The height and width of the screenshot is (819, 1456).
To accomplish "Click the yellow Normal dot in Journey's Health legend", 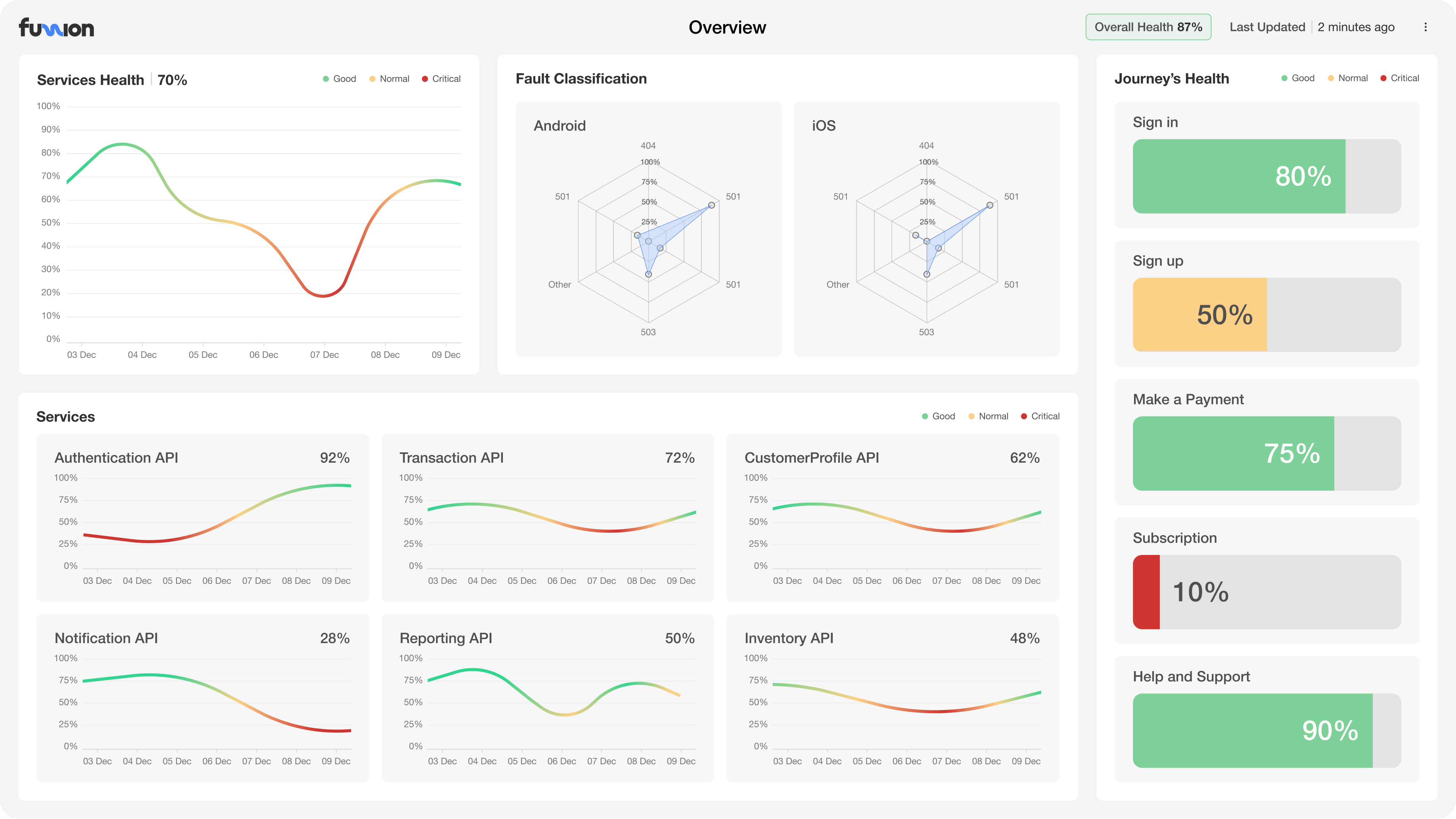I will (1331, 78).
